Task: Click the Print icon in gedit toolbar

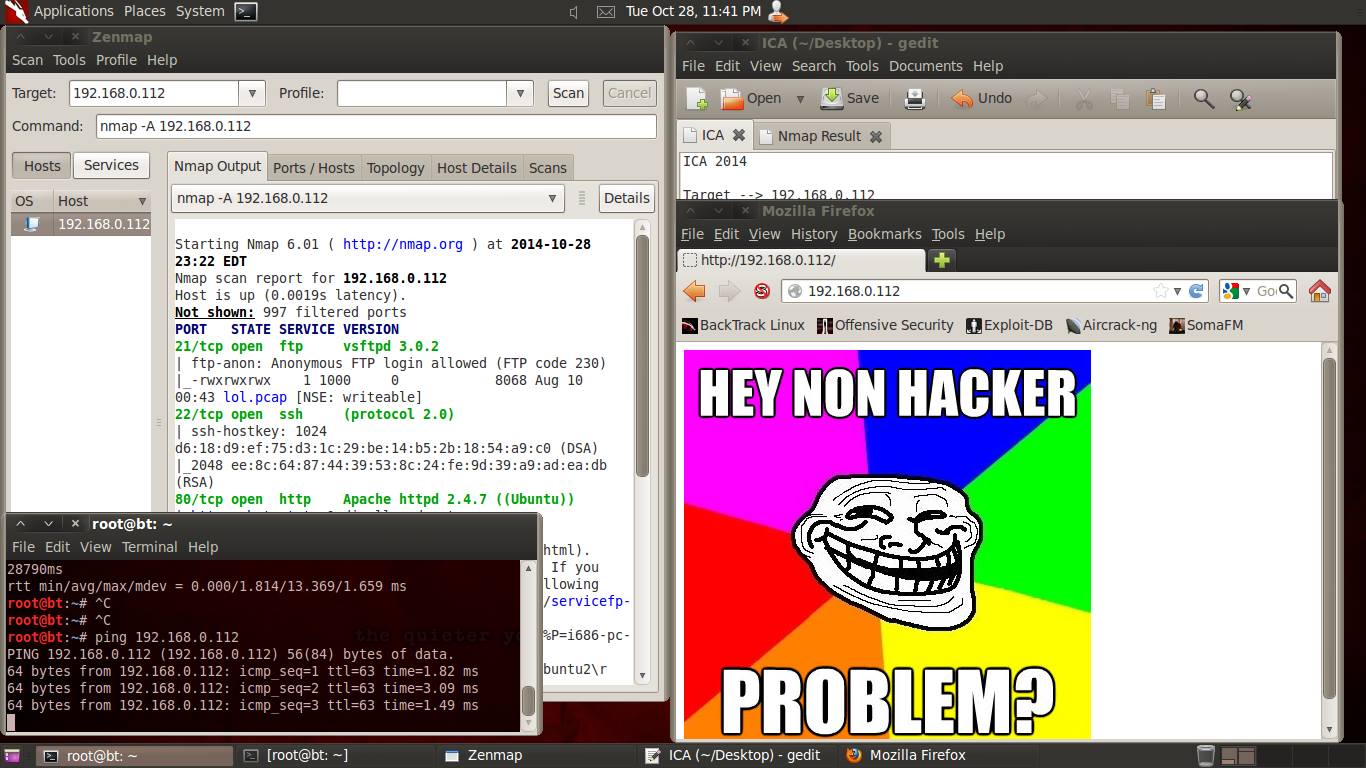Action: pyautogui.click(x=914, y=99)
